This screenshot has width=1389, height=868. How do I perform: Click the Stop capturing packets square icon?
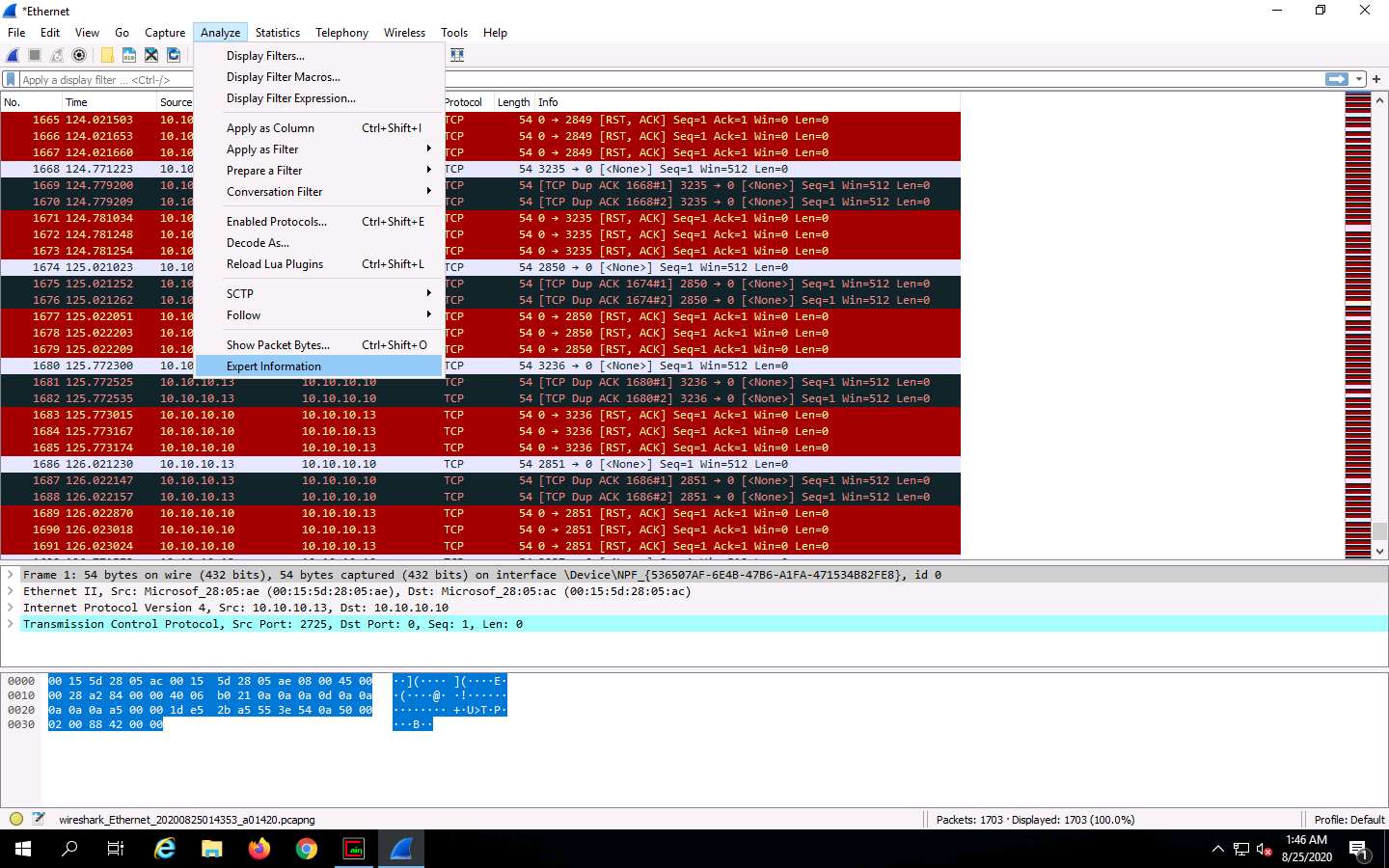point(35,55)
